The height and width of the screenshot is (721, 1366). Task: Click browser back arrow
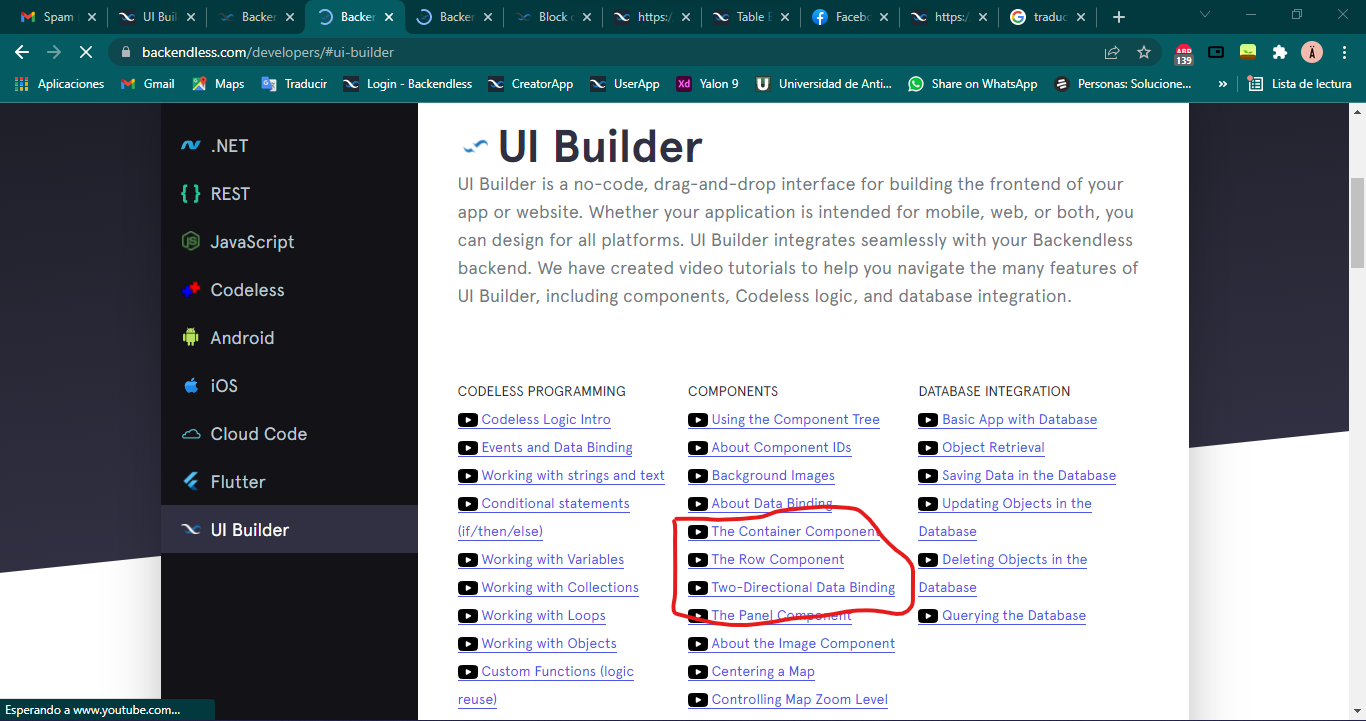tap(22, 52)
